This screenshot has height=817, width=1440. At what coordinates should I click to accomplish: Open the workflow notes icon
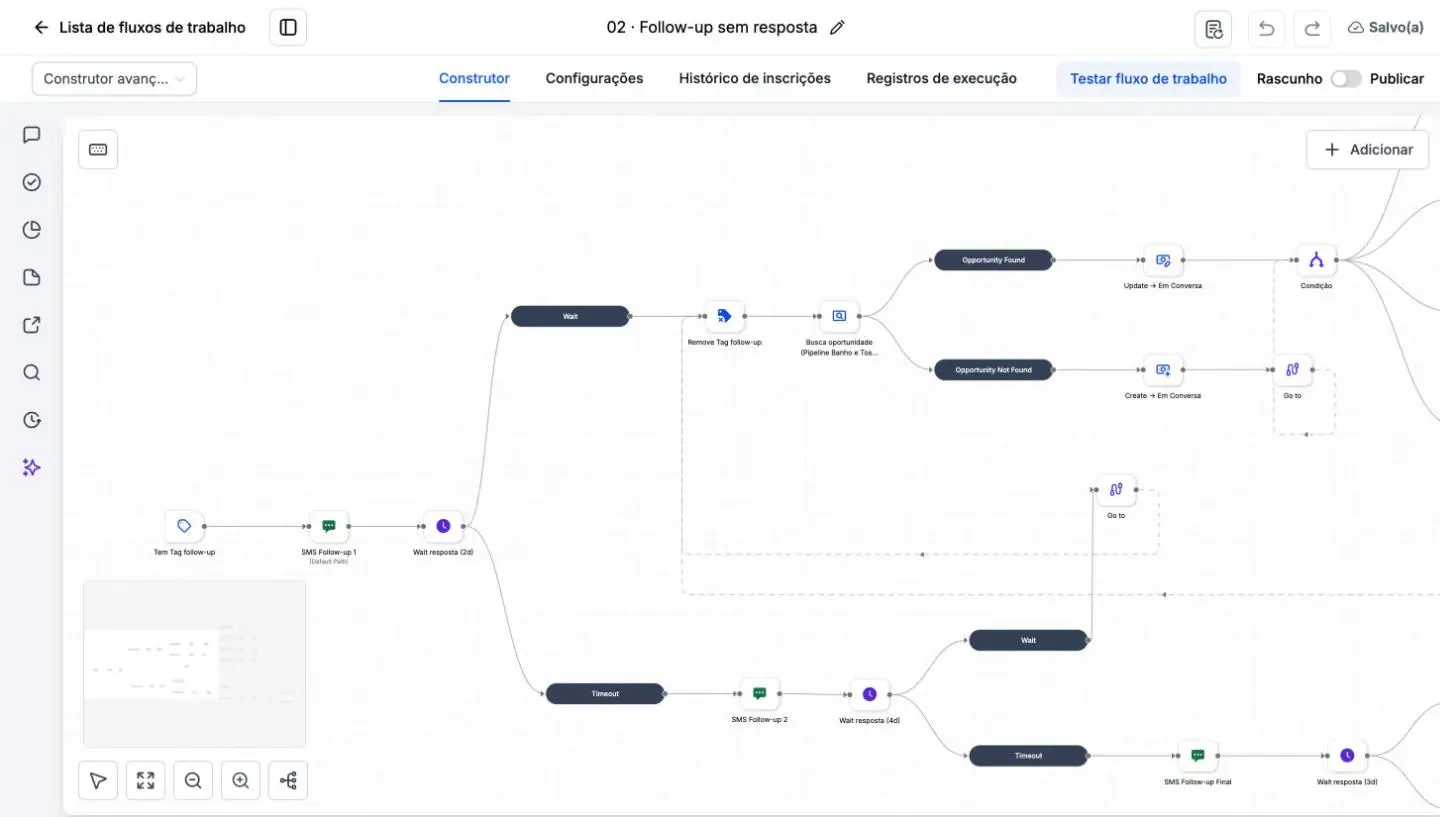click(1213, 28)
